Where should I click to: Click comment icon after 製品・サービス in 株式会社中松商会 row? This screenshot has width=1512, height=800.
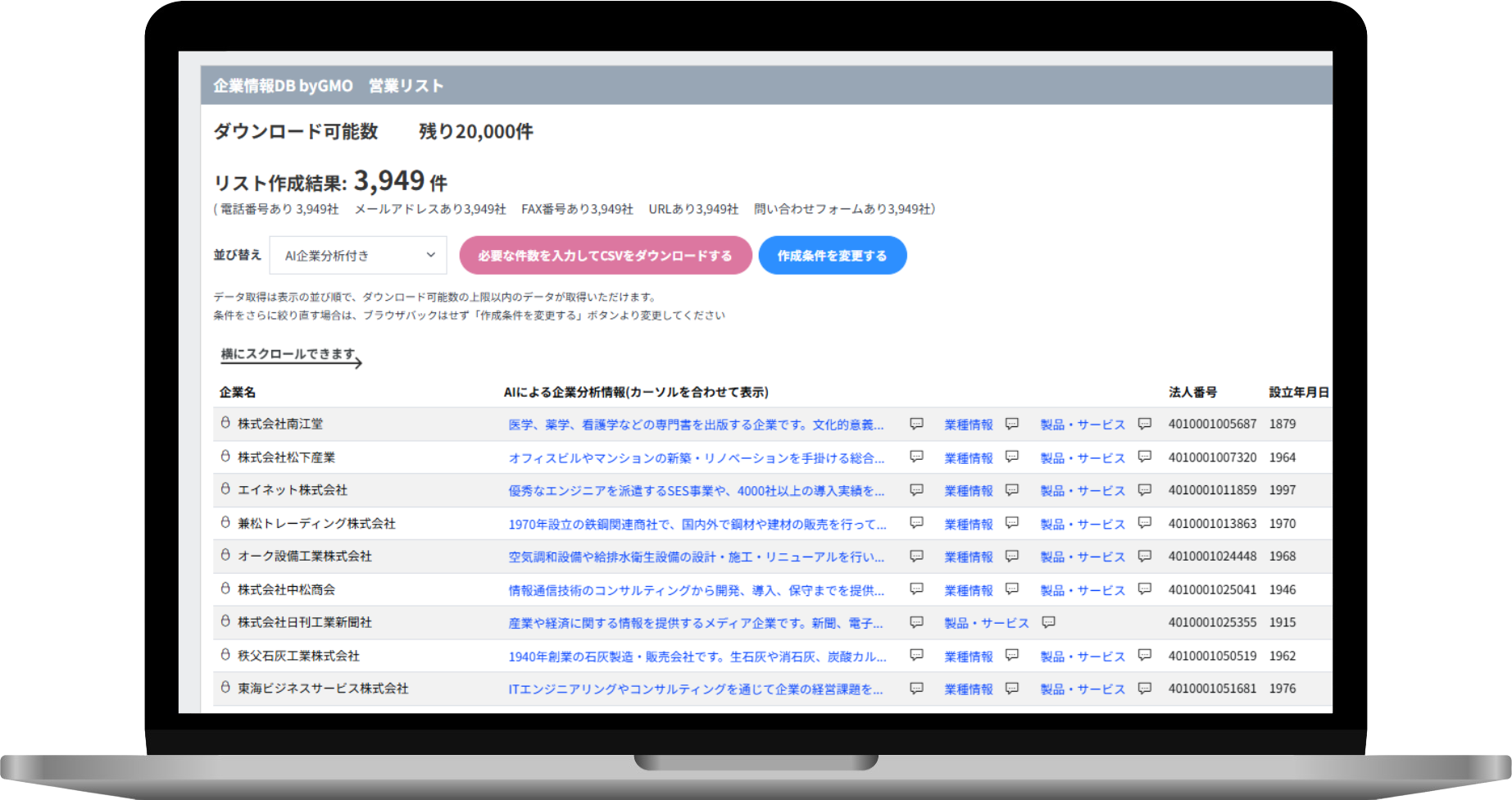pos(1145,589)
